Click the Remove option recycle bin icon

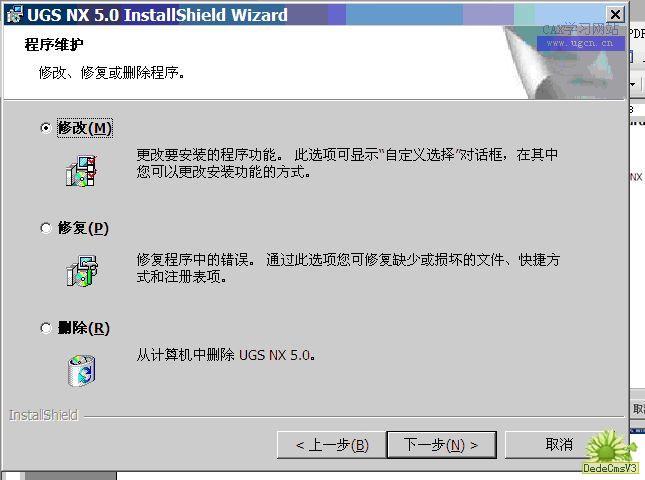[x=81, y=370]
